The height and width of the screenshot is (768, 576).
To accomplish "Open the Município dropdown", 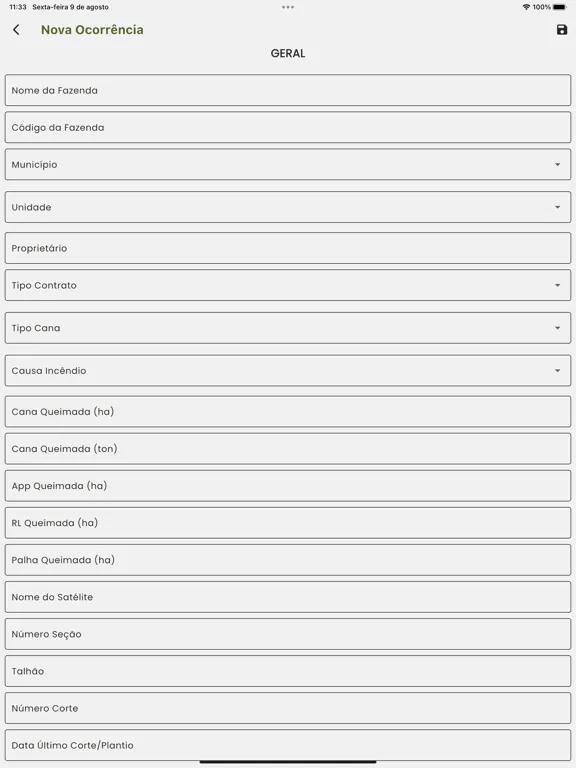I will coord(288,165).
